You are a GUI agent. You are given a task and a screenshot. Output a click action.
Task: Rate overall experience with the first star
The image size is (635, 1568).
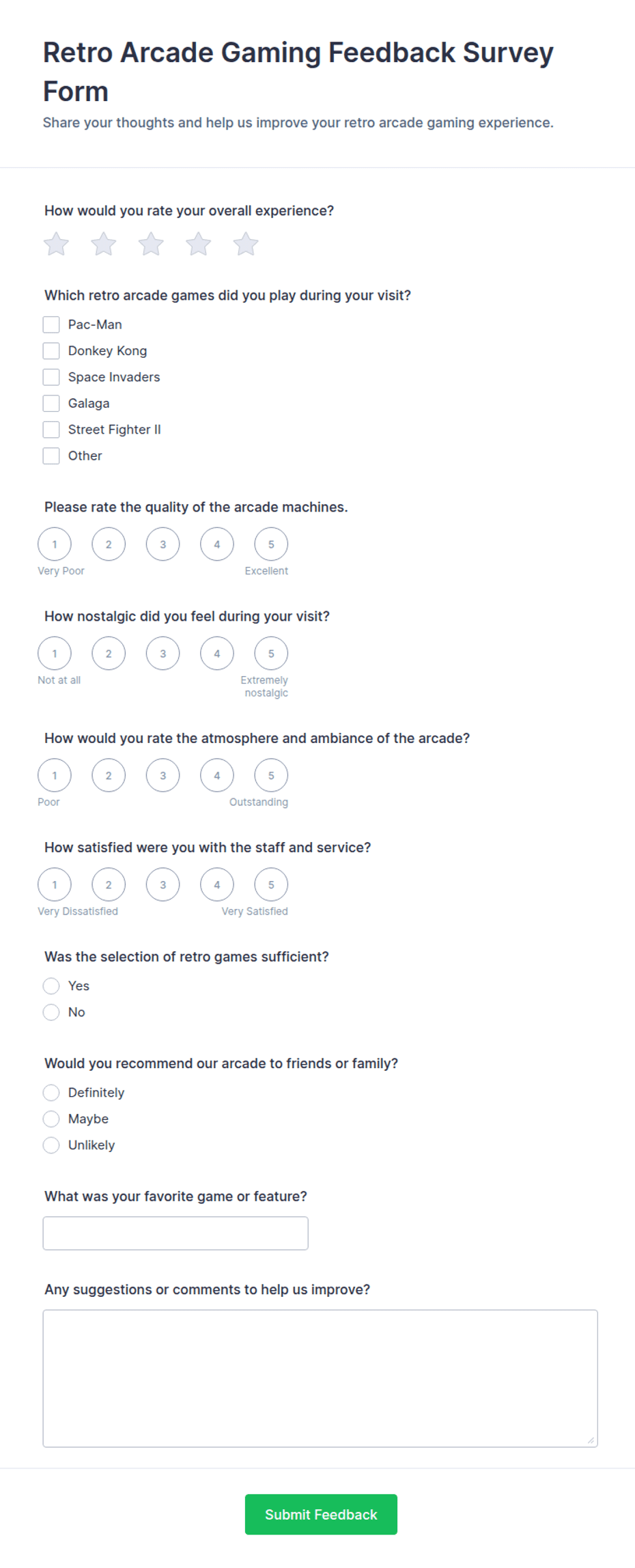[57, 244]
